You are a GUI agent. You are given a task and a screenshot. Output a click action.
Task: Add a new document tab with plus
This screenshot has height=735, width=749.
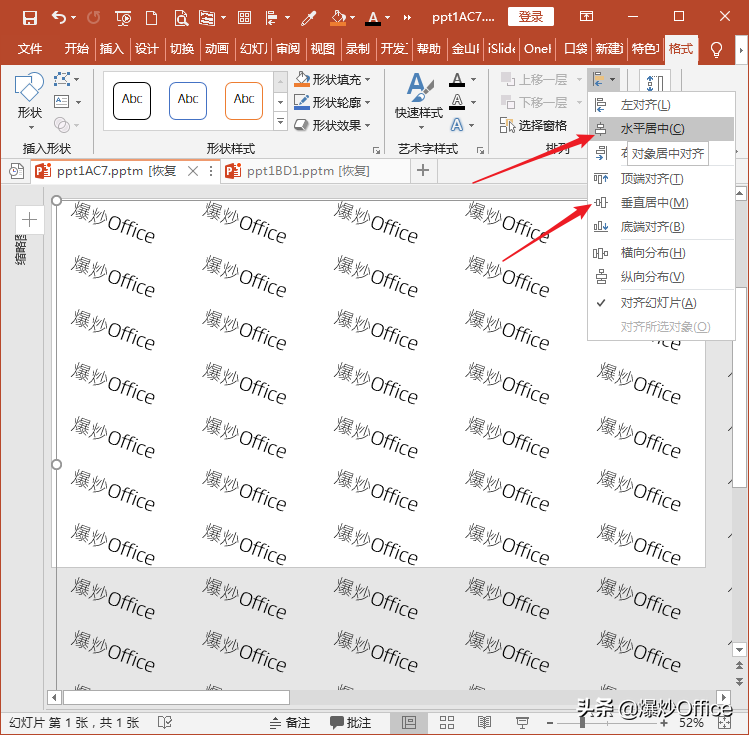423,170
